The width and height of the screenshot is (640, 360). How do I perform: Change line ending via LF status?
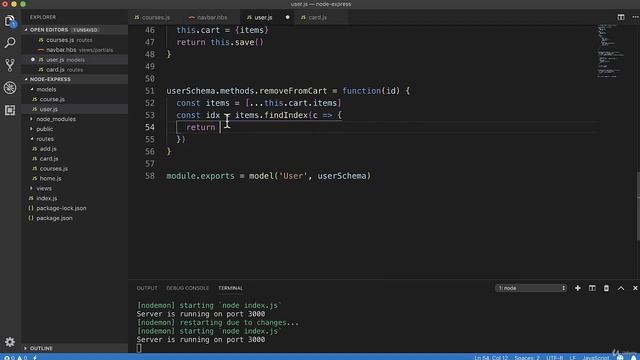572,357
